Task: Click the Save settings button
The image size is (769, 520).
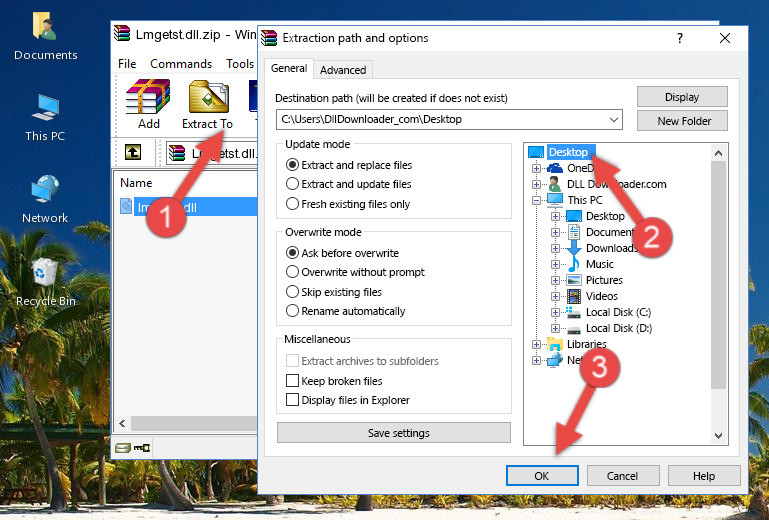Action: pyautogui.click(x=394, y=433)
